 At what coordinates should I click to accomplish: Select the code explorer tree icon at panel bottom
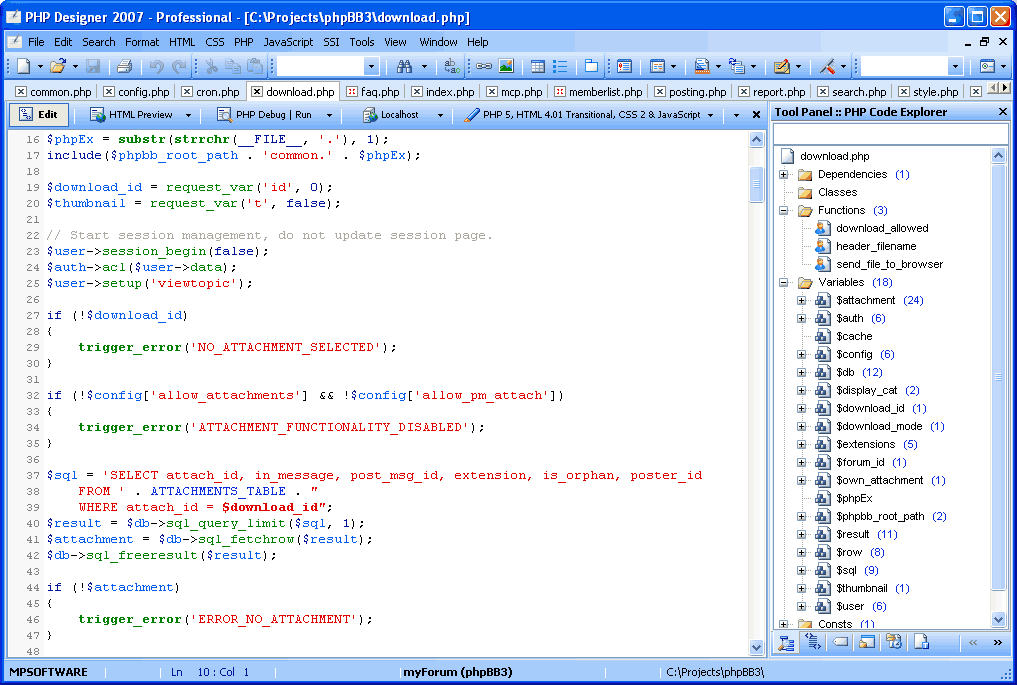(787, 642)
